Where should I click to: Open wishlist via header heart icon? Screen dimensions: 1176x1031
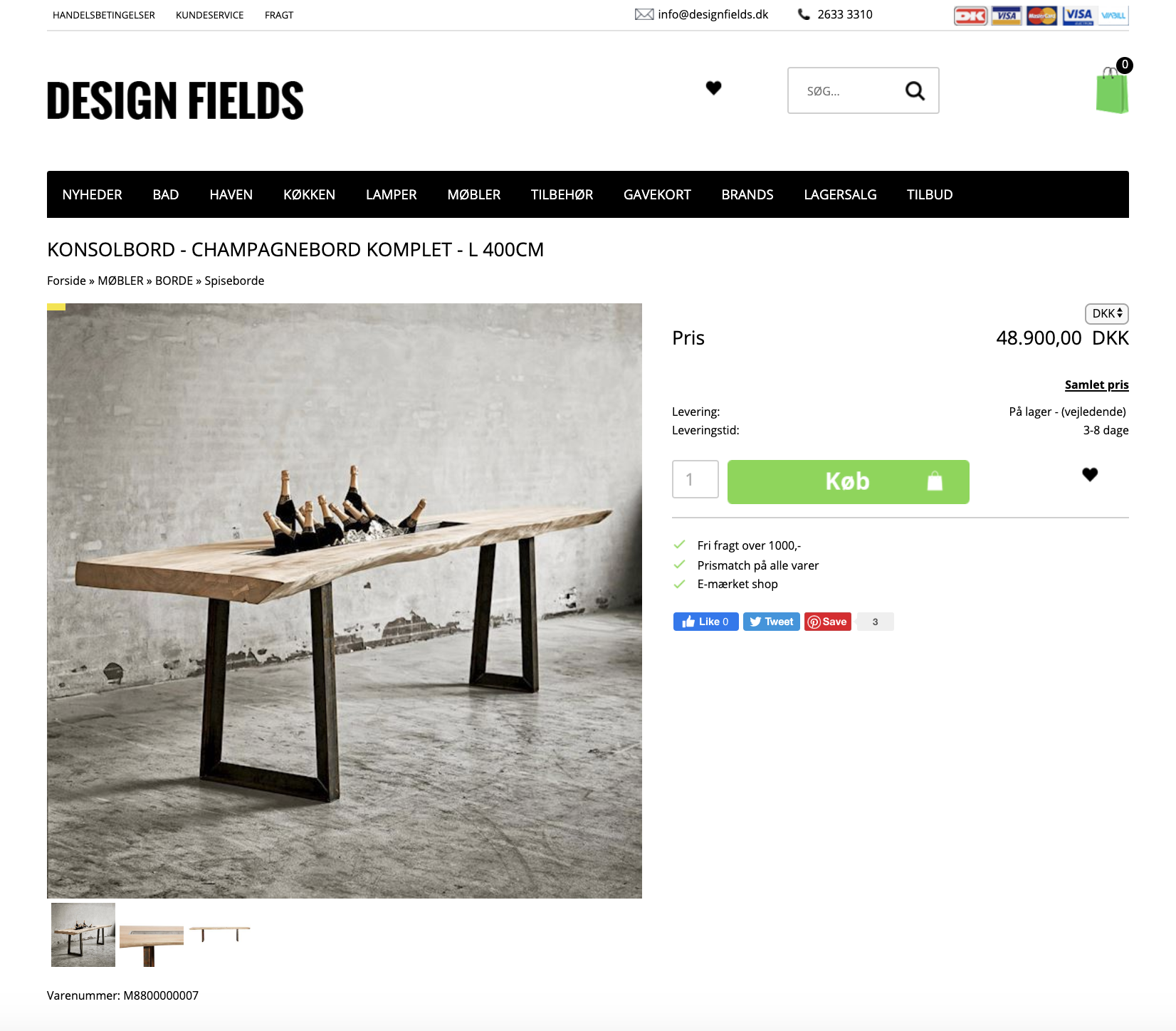pyautogui.click(x=713, y=88)
